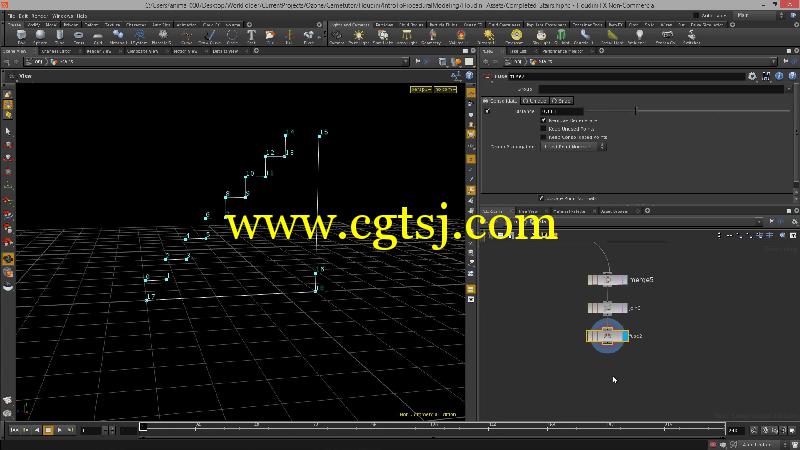Image resolution: width=800 pixels, height=450 pixels.
Task: Add a Point Light from the shelf
Action: pyautogui.click(x=359, y=35)
